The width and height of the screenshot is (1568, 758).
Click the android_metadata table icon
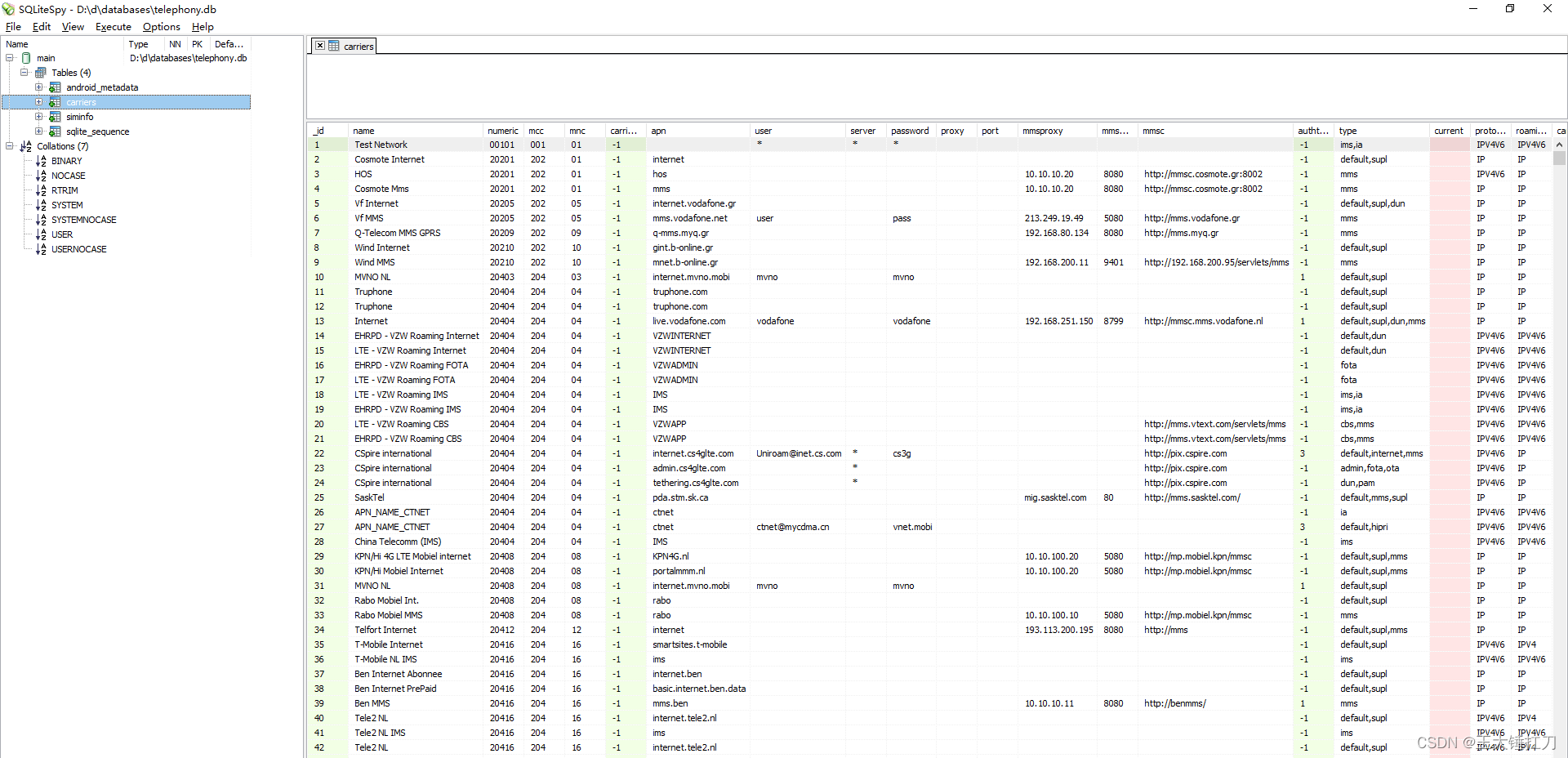pyautogui.click(x=56, y=87)
